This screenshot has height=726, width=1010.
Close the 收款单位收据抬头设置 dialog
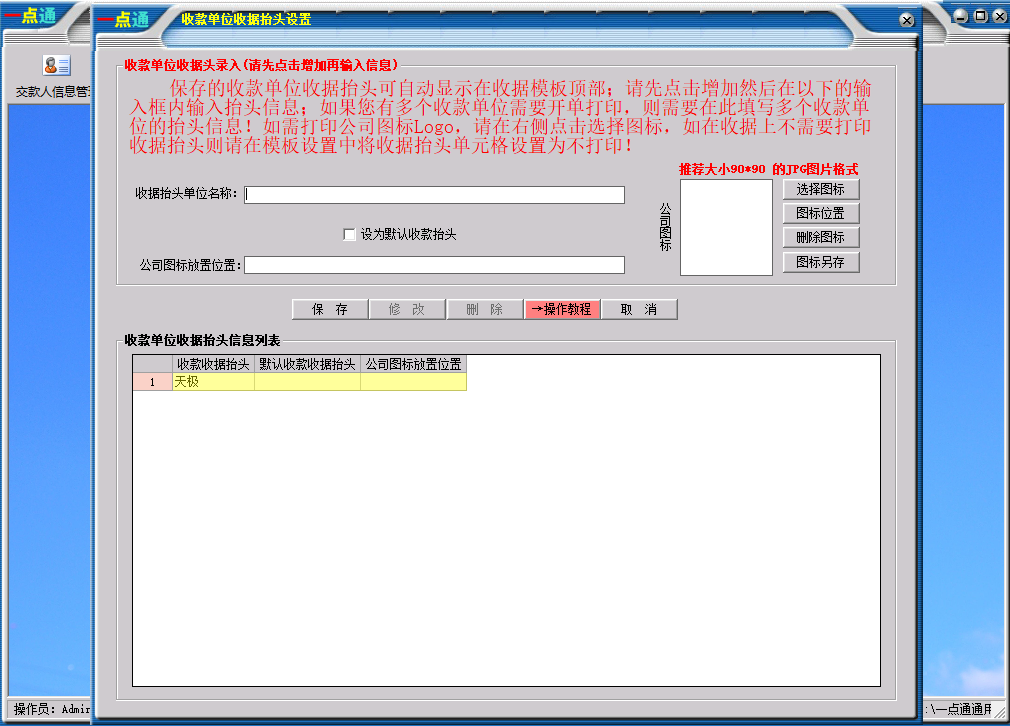click(906, 20)
